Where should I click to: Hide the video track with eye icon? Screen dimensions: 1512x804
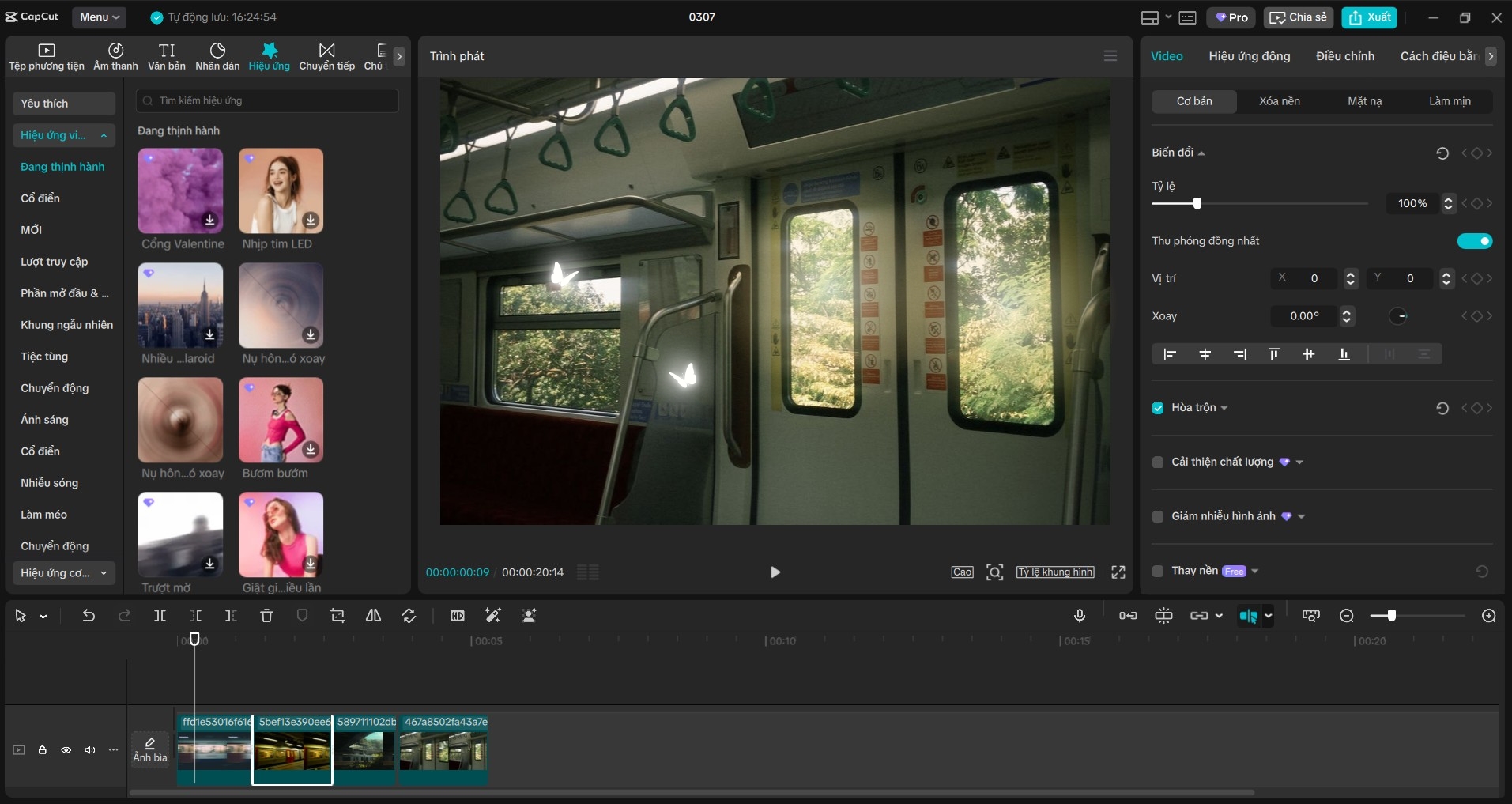pyautogui.click(x=66, y=750)
